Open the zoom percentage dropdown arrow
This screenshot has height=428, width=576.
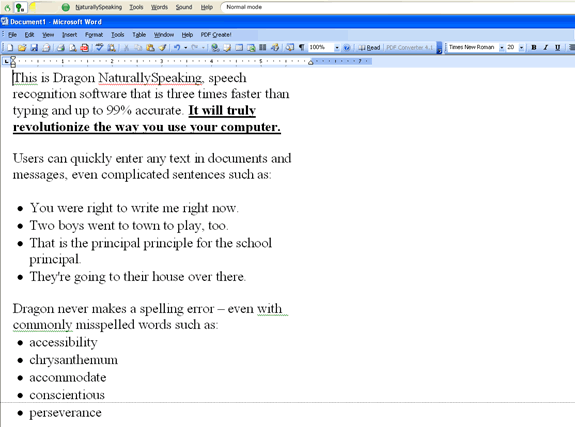[337, 47]
